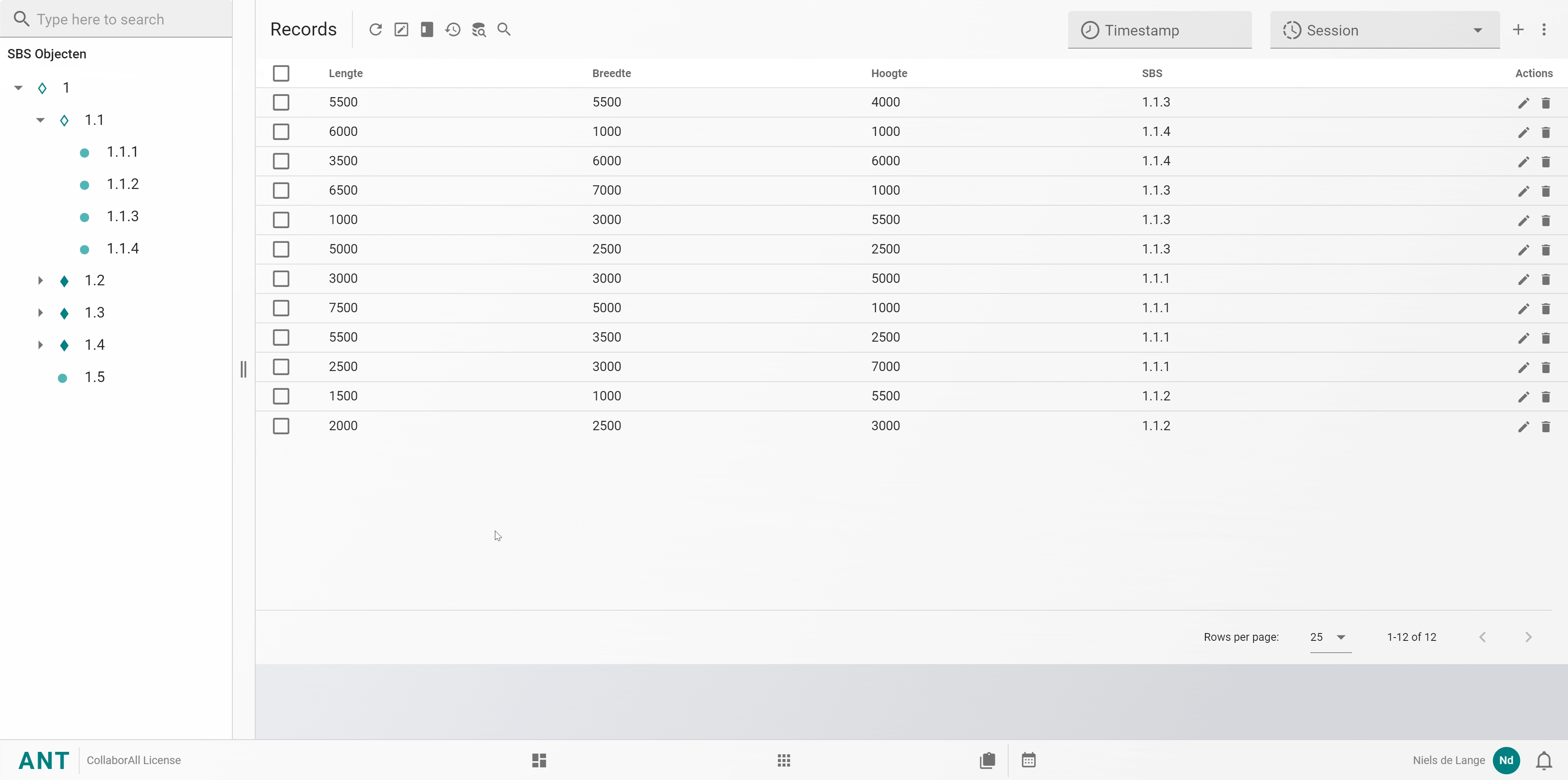Click the search magnifier icon in toolbar
The image size is (1568, 780).
click(505, 29)
